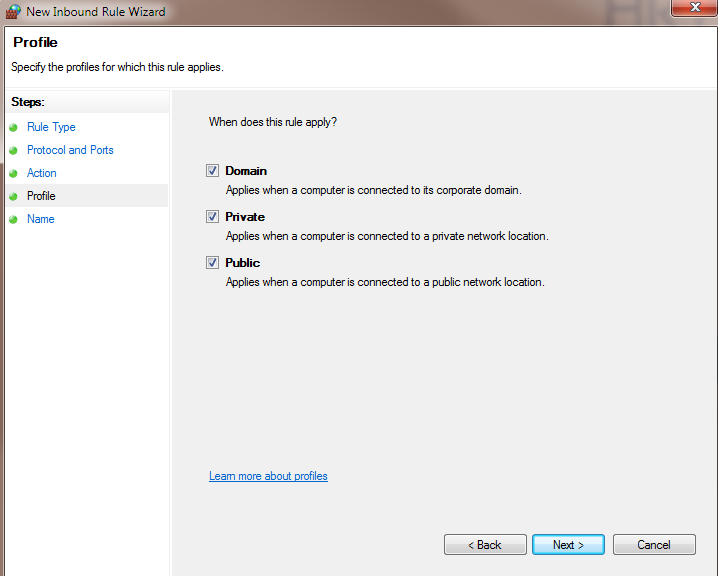
Task: Click the green bullet beside Protocol and Ports
Action: click(x=14, y=151)
